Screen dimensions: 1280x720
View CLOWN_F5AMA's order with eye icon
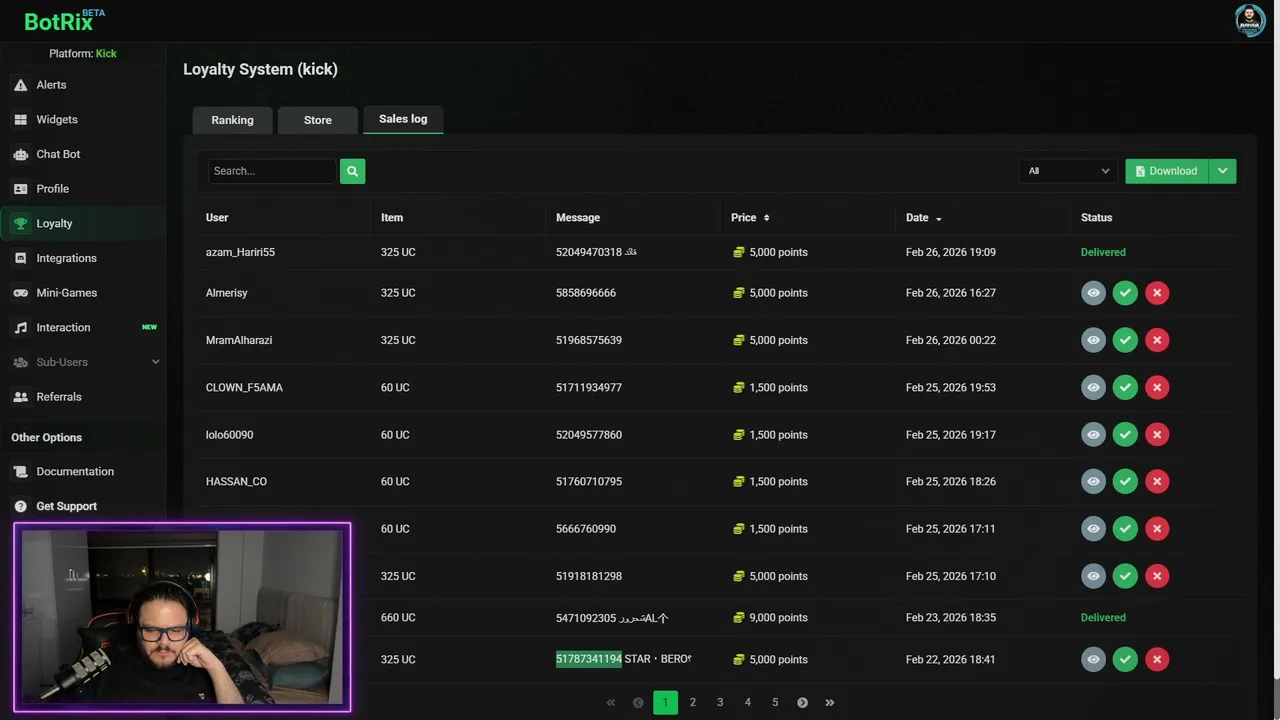[1093, 387]
